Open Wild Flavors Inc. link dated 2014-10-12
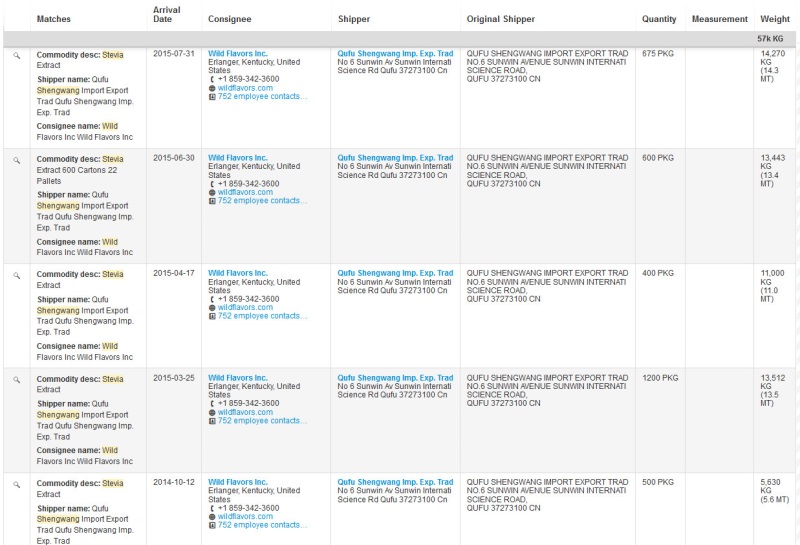This screenshot has width=800, height=545. pyautogui.click(x=238, y=481)
